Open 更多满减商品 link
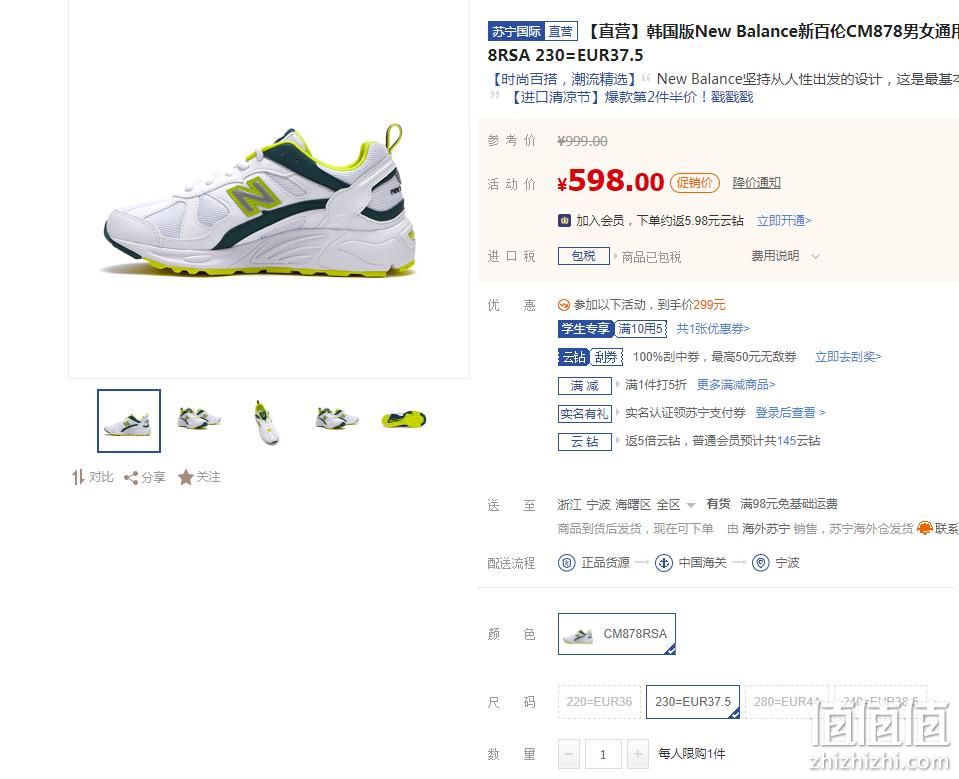The image size is (959, 779). (736, 385)
